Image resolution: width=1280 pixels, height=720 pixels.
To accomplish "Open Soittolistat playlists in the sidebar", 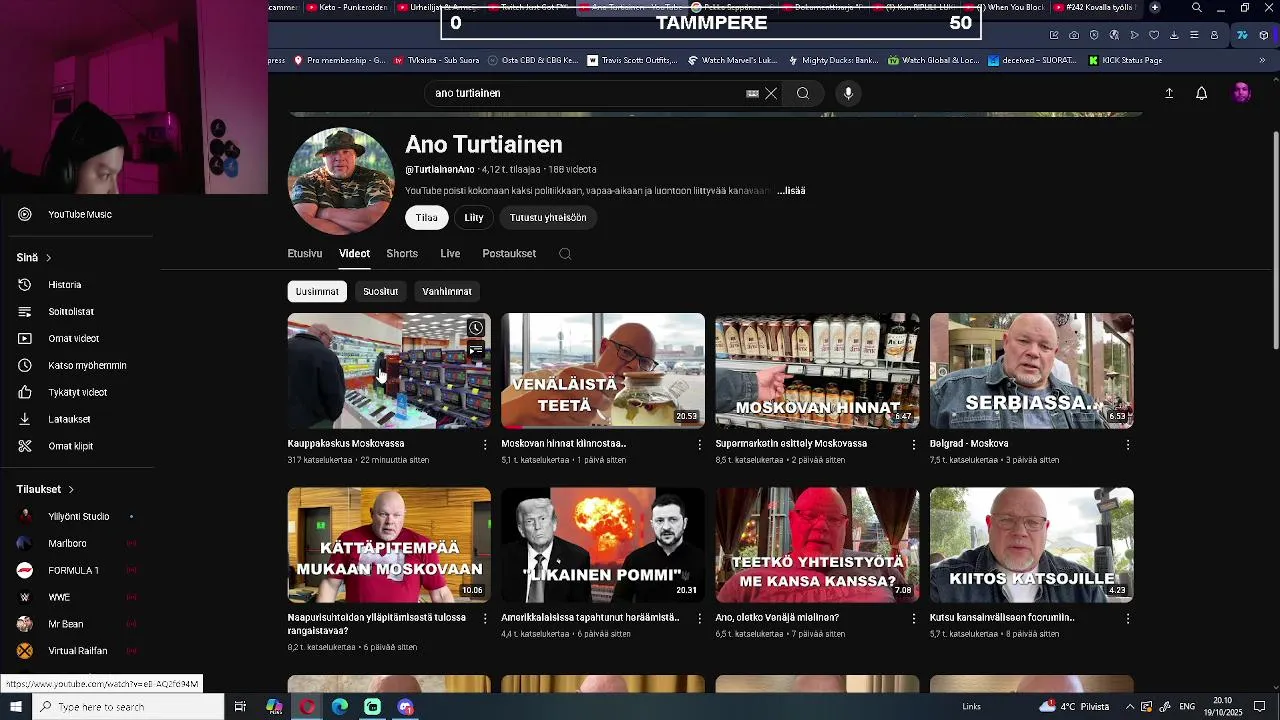I will coord(71,312).
